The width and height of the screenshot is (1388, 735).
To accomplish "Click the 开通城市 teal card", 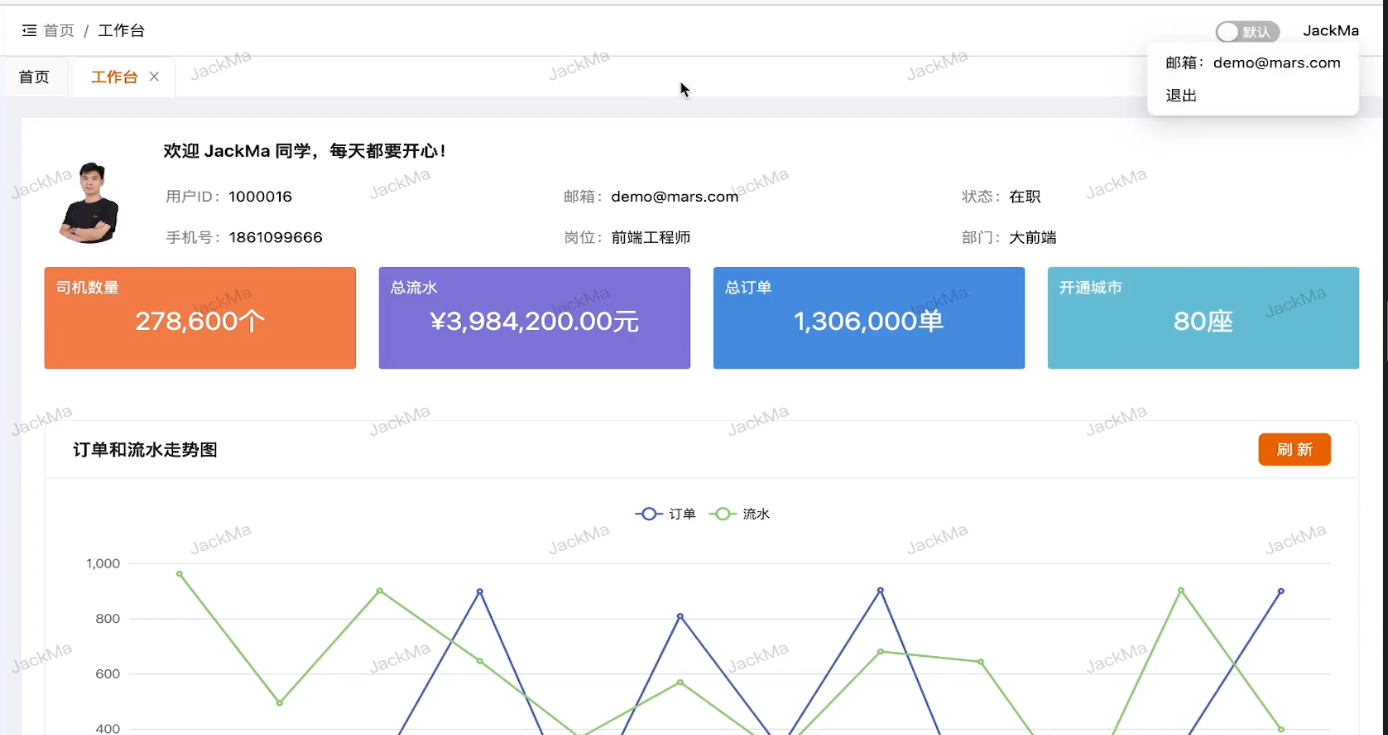I will click(x=1203, y=318).
